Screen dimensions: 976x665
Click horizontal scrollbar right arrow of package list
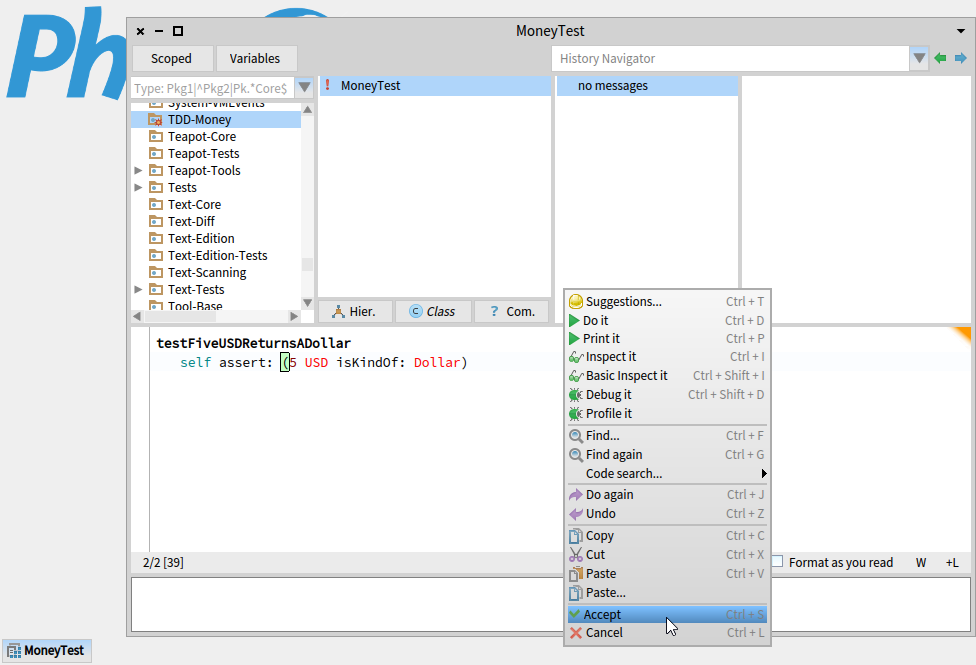click(294, 316)
